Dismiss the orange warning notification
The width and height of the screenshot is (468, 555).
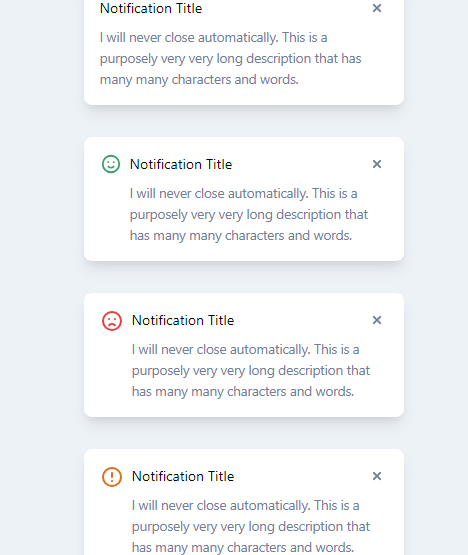click(x=377, y=476)
